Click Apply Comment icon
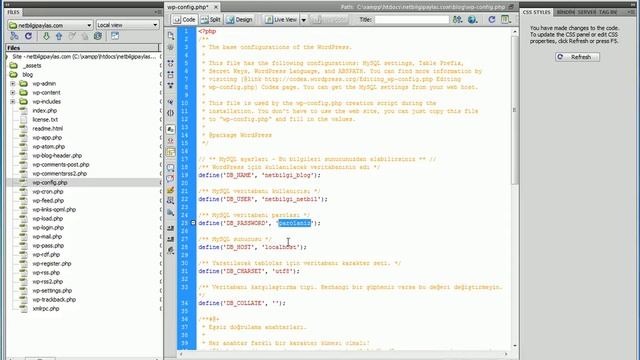Screen dimensions: 640x360 [x=171, y=167]
